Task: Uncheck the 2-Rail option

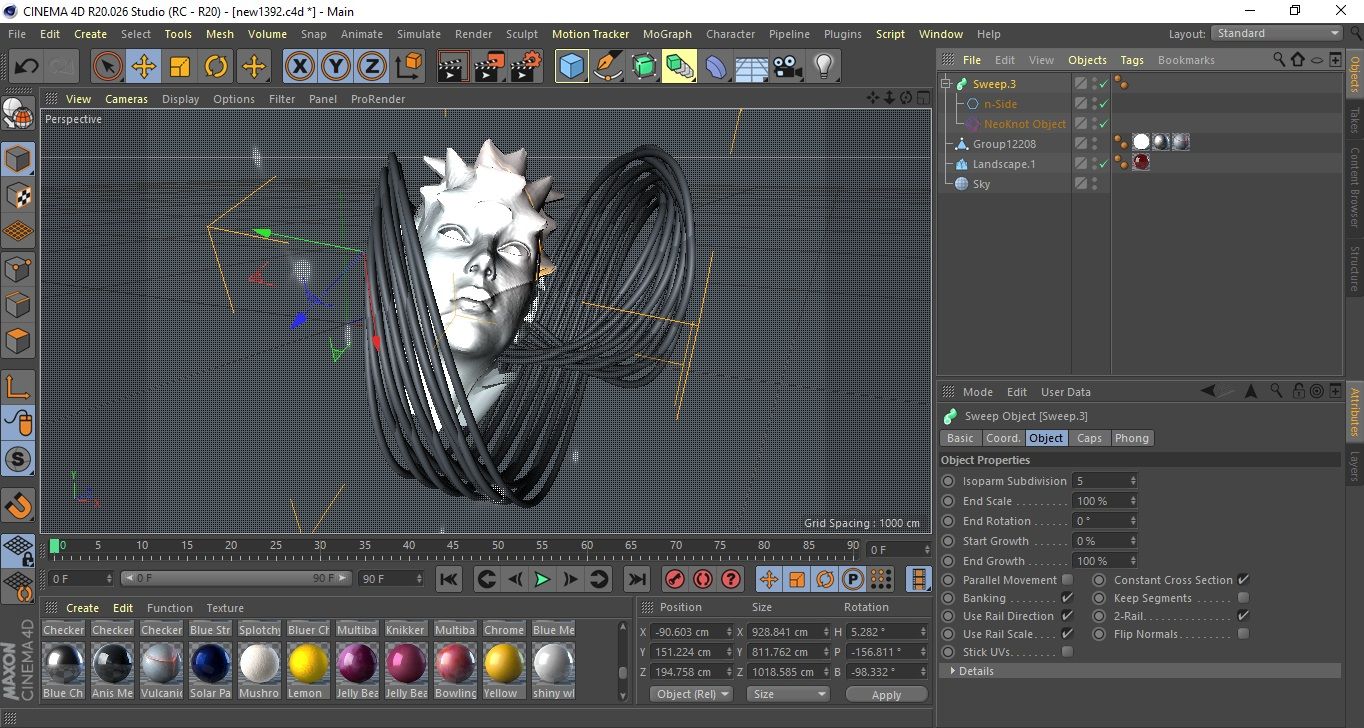Action: (x=1243, y=616)
